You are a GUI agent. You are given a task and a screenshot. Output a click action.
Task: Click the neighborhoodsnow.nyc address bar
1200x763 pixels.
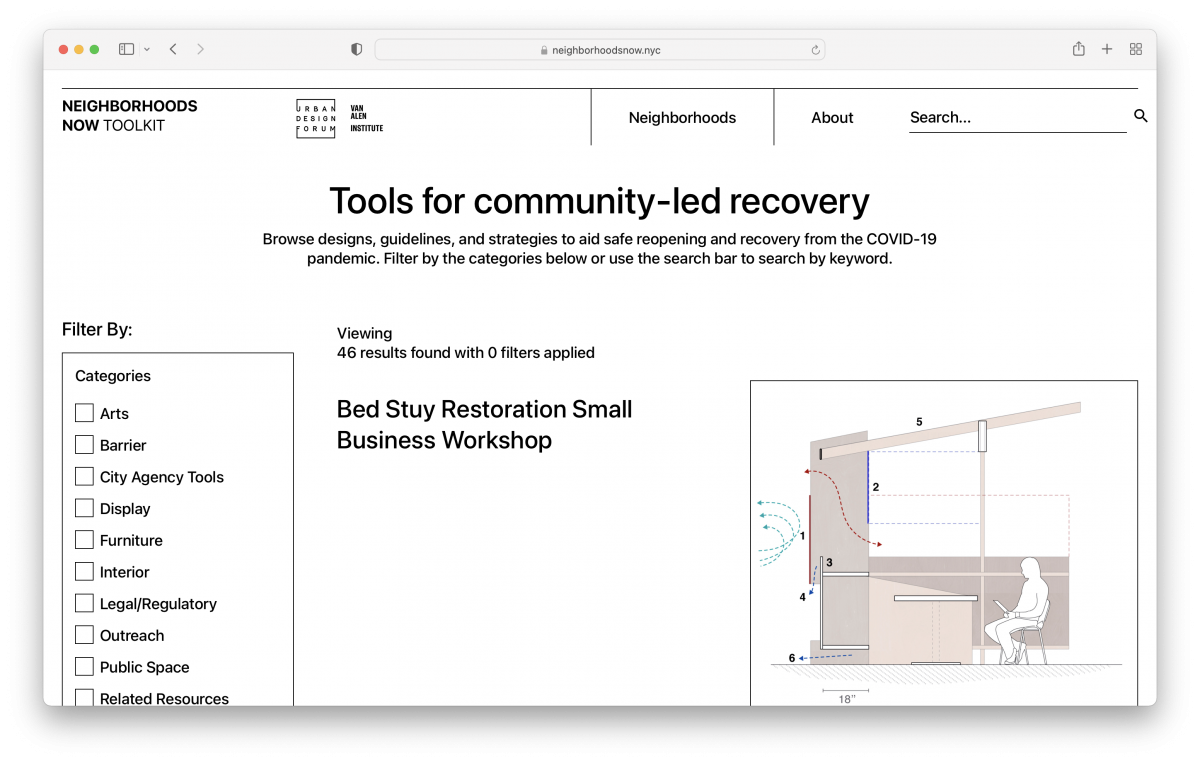600,50
